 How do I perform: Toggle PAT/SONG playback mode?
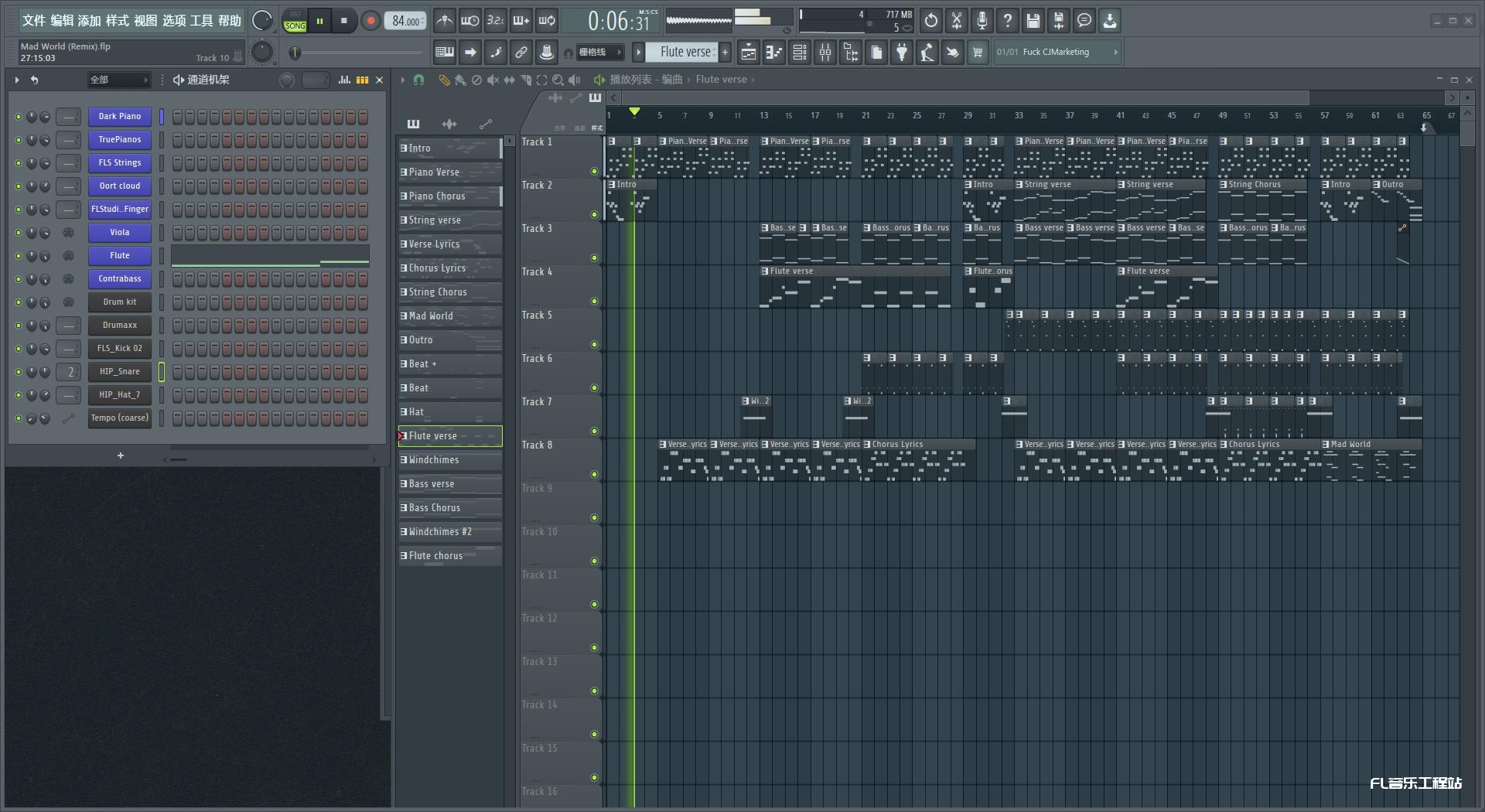point(295,21)
